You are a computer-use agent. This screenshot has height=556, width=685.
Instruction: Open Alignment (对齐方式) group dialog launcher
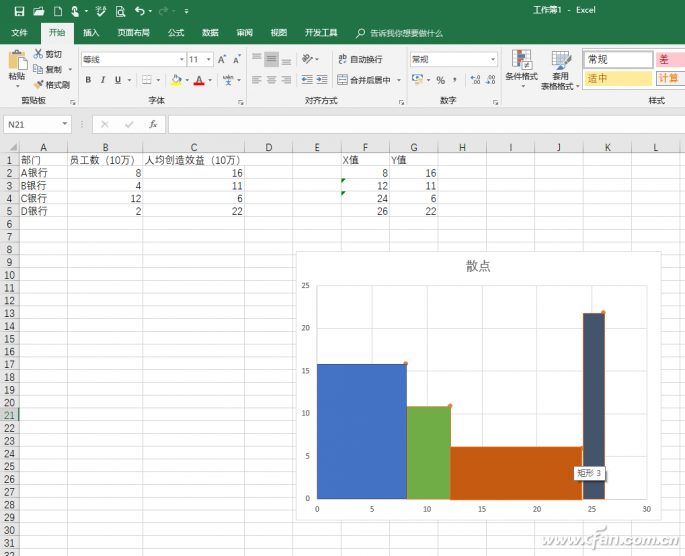401,102
